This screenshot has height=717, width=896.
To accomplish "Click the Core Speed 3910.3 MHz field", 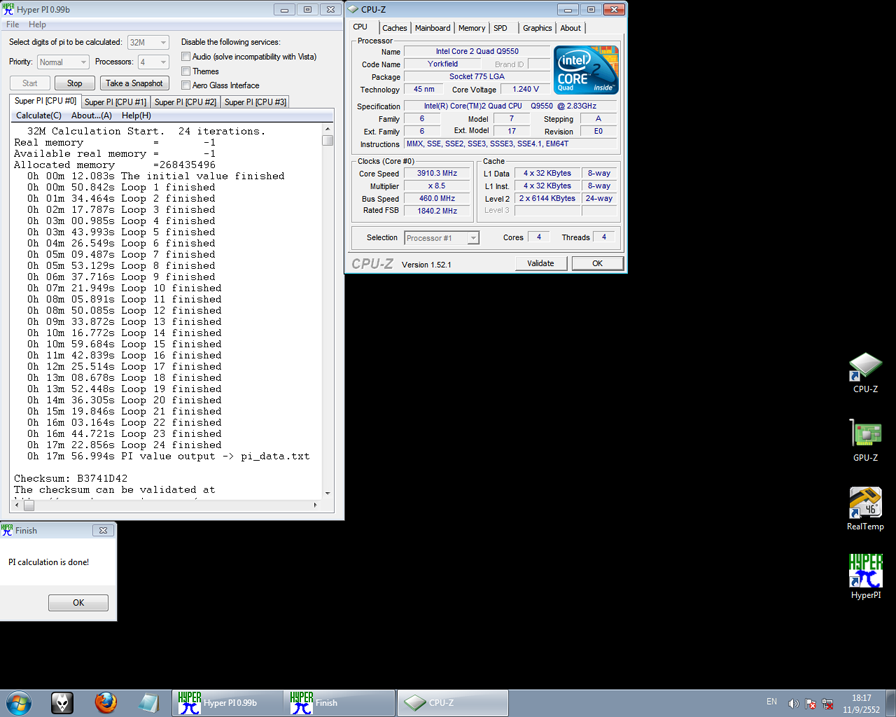I will click(x=437, y=173).
